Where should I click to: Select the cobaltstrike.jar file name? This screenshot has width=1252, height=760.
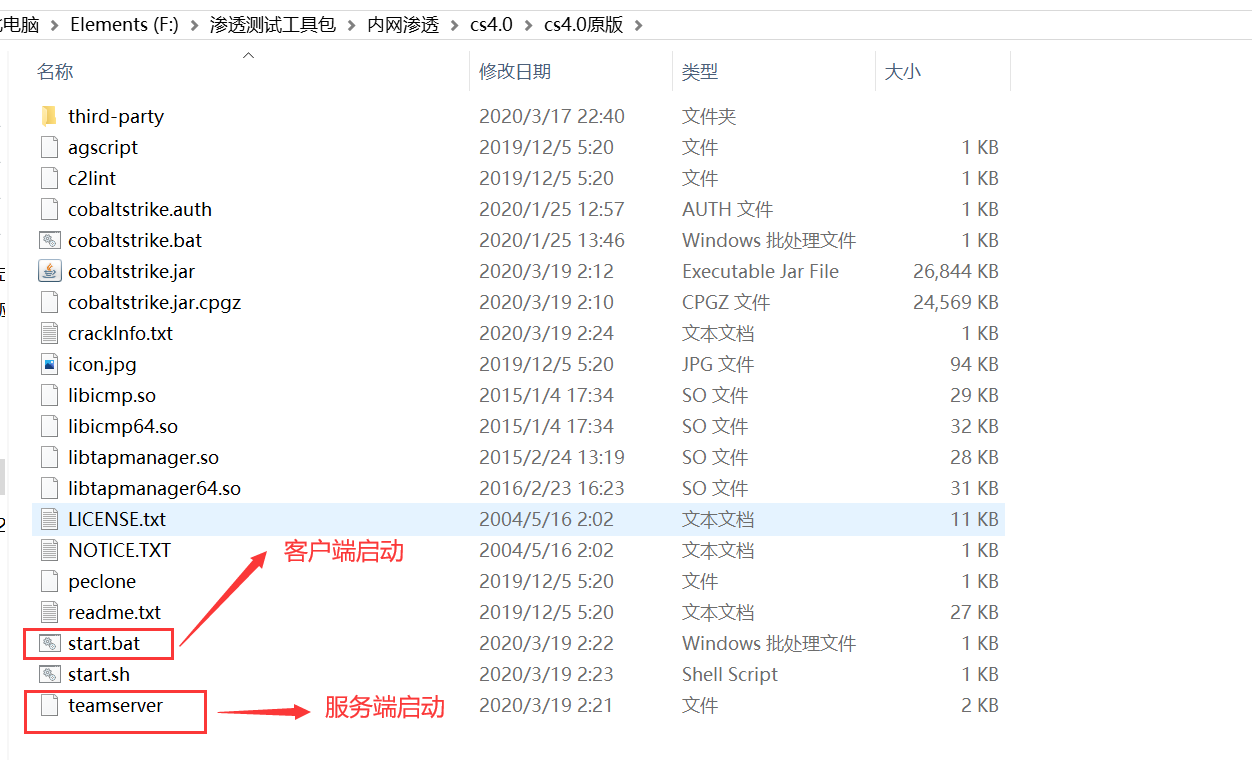pyautogui.click(x=132, y=271)
